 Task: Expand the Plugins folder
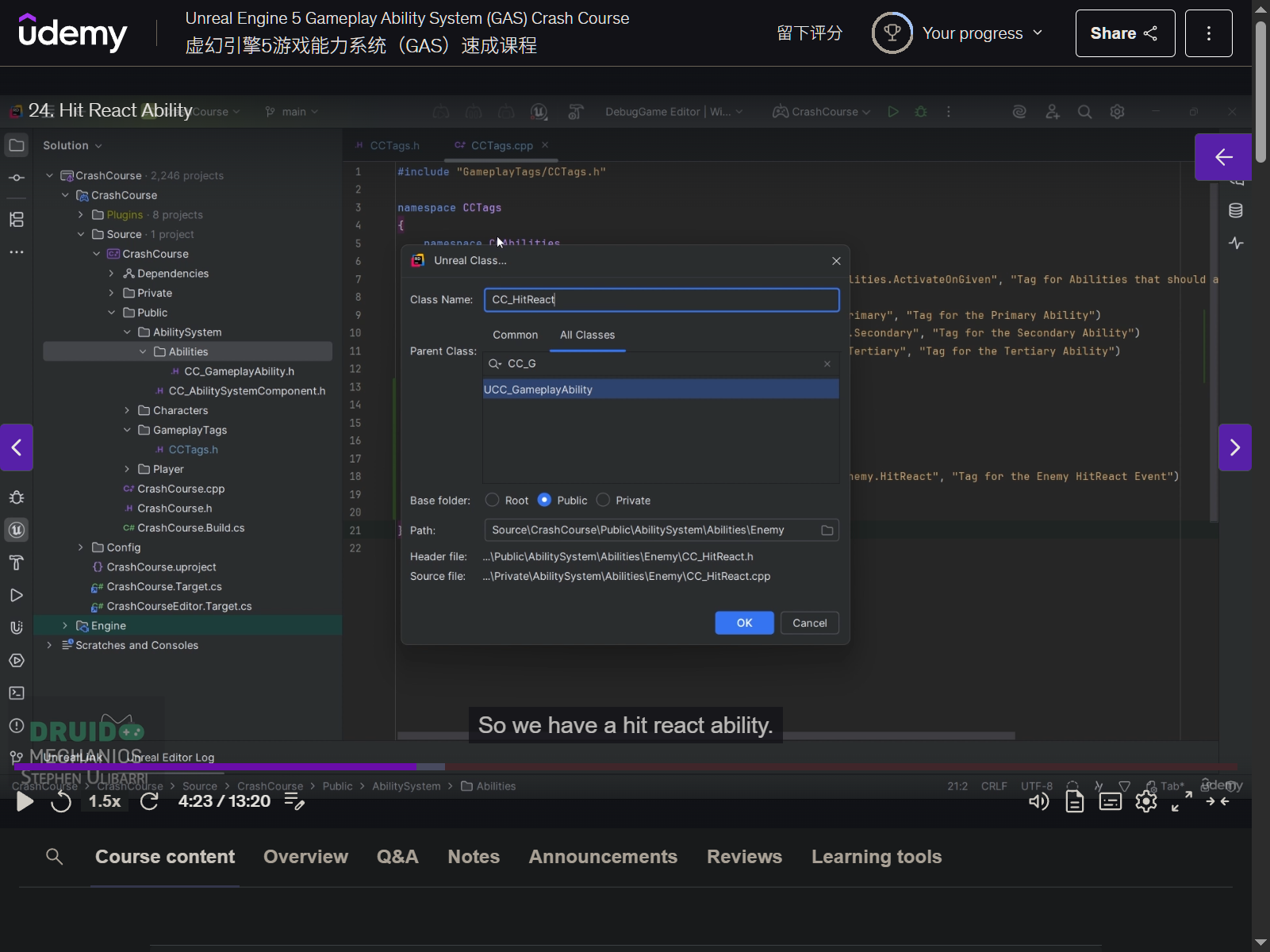click(x=80, y=214)
